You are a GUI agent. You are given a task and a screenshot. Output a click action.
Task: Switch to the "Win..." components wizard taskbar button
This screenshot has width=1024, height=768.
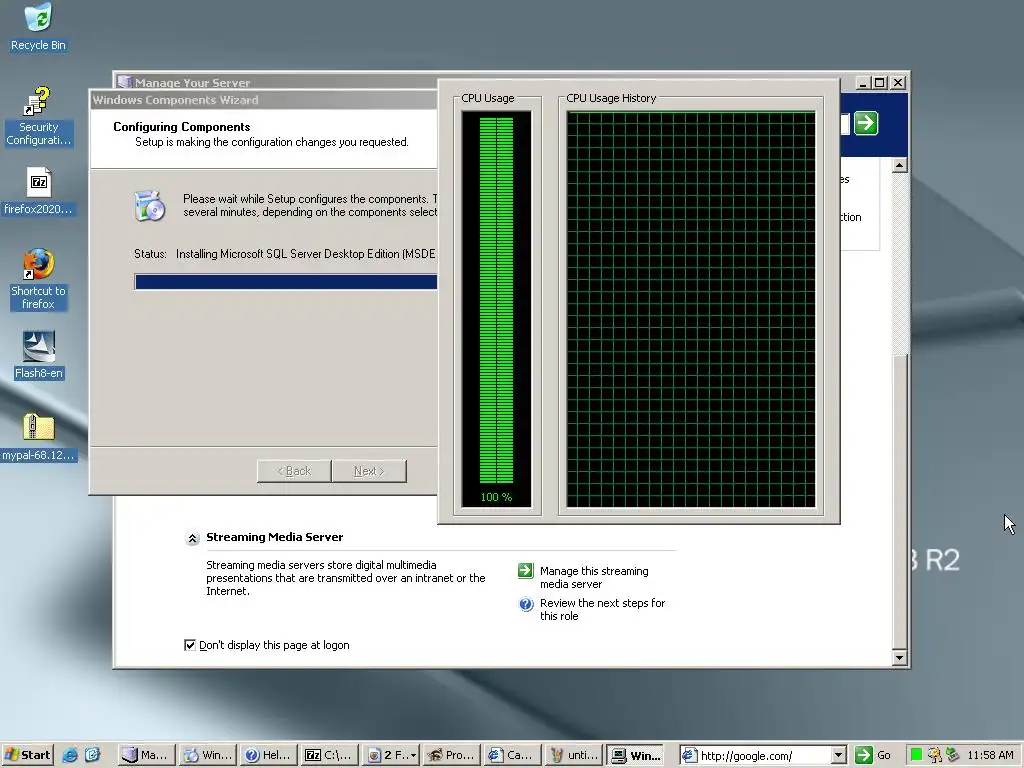tap(208, 755)
